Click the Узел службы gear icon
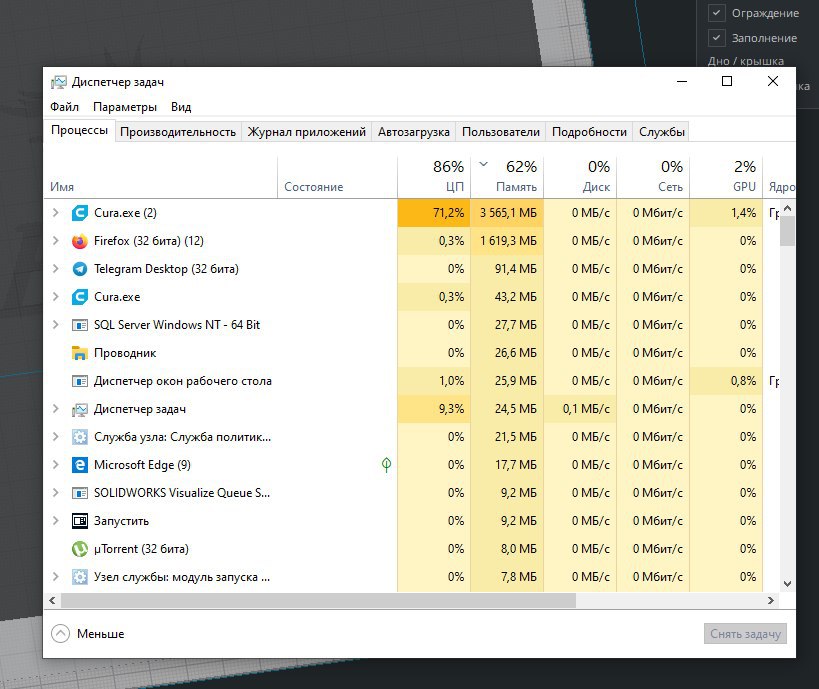 (x=79, y=577)
